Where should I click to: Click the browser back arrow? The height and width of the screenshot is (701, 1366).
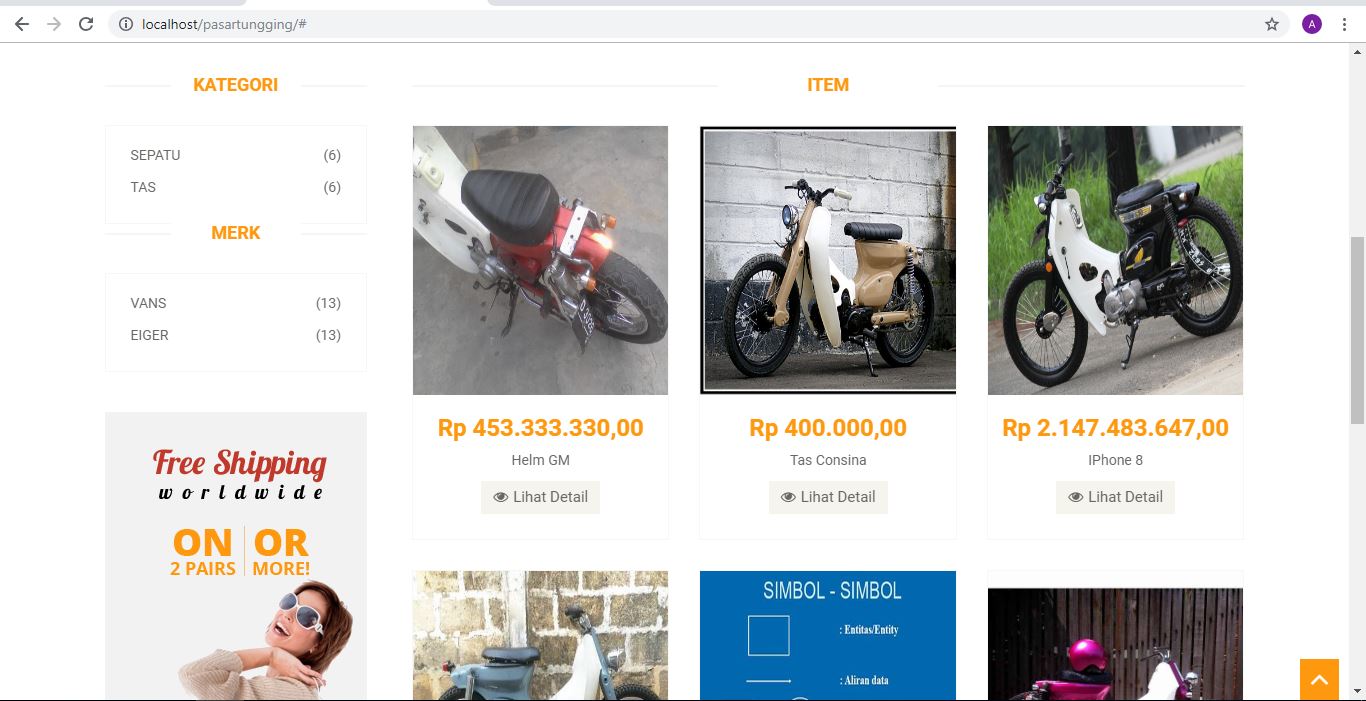point(22,24)
